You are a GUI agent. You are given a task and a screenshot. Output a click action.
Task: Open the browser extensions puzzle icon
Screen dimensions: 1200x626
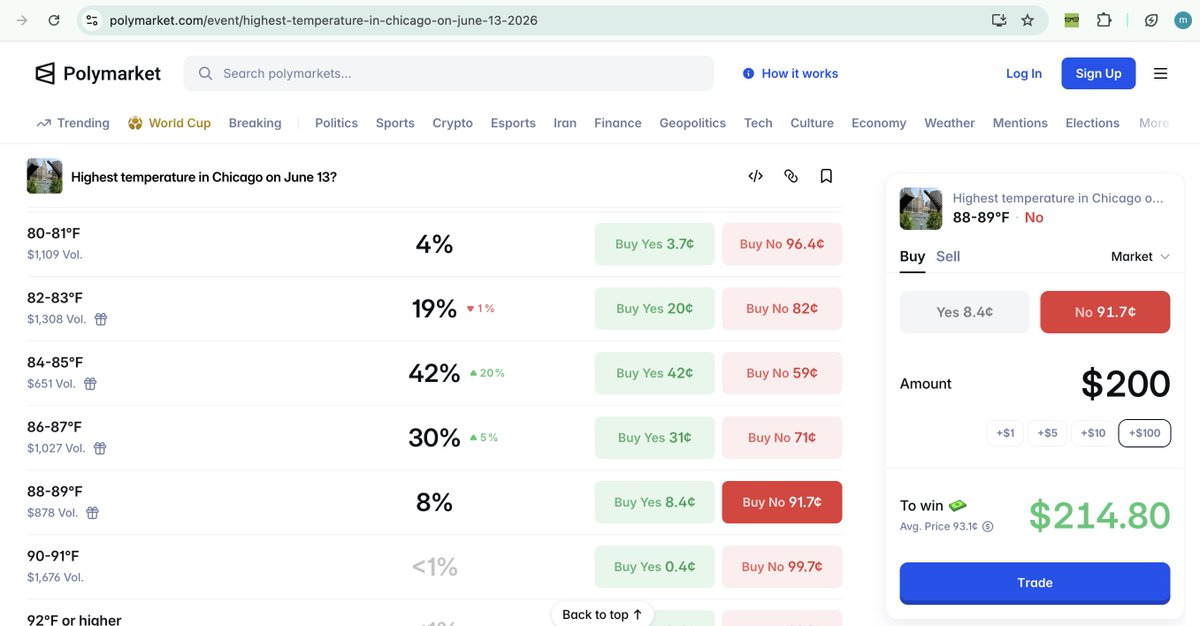coord(1104,20)
